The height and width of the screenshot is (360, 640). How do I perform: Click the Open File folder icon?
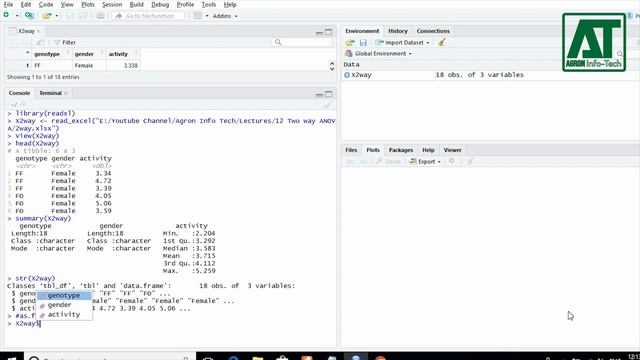coord(47,16)
